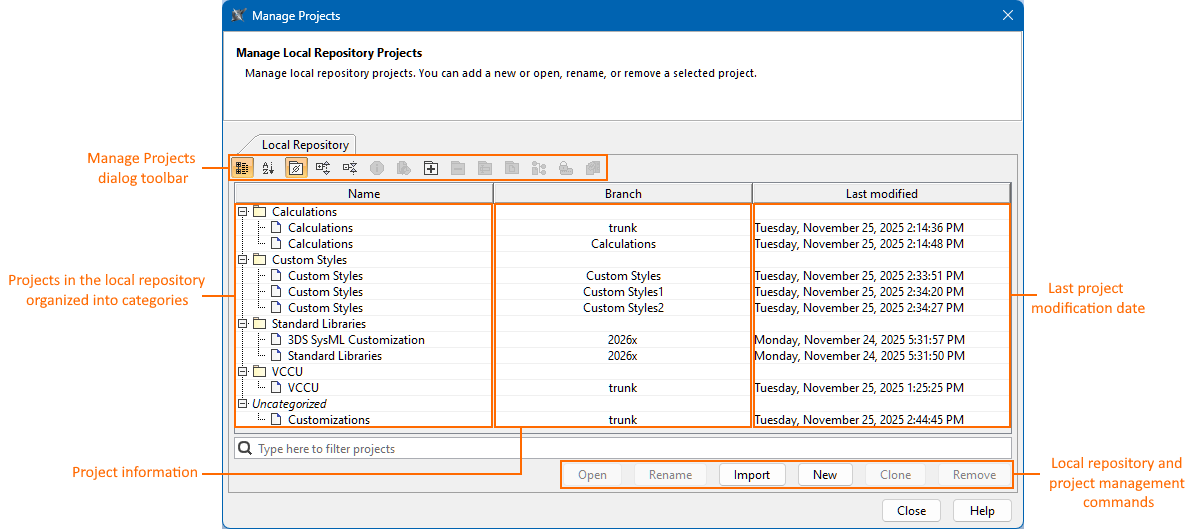This screenshot has height=529, width=1199.
Task: Sort projects by the Branch column header
Action: tap(622, 194)
